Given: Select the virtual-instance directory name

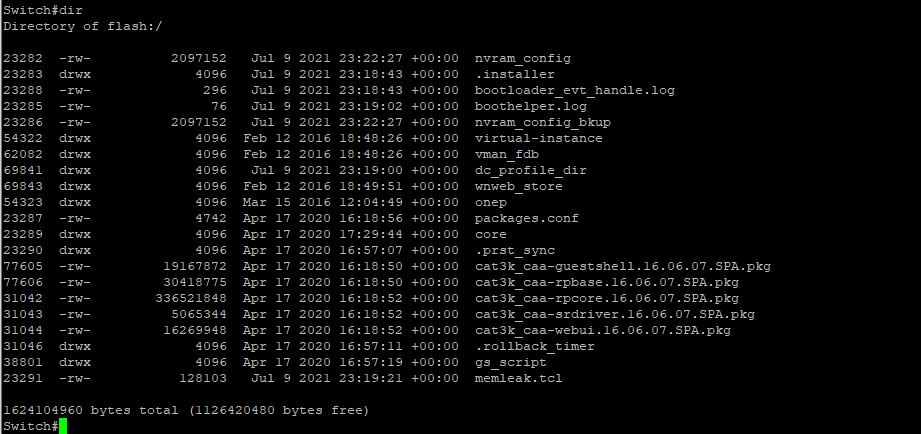Looking at the screenshot, I should (x=539, y=139).
